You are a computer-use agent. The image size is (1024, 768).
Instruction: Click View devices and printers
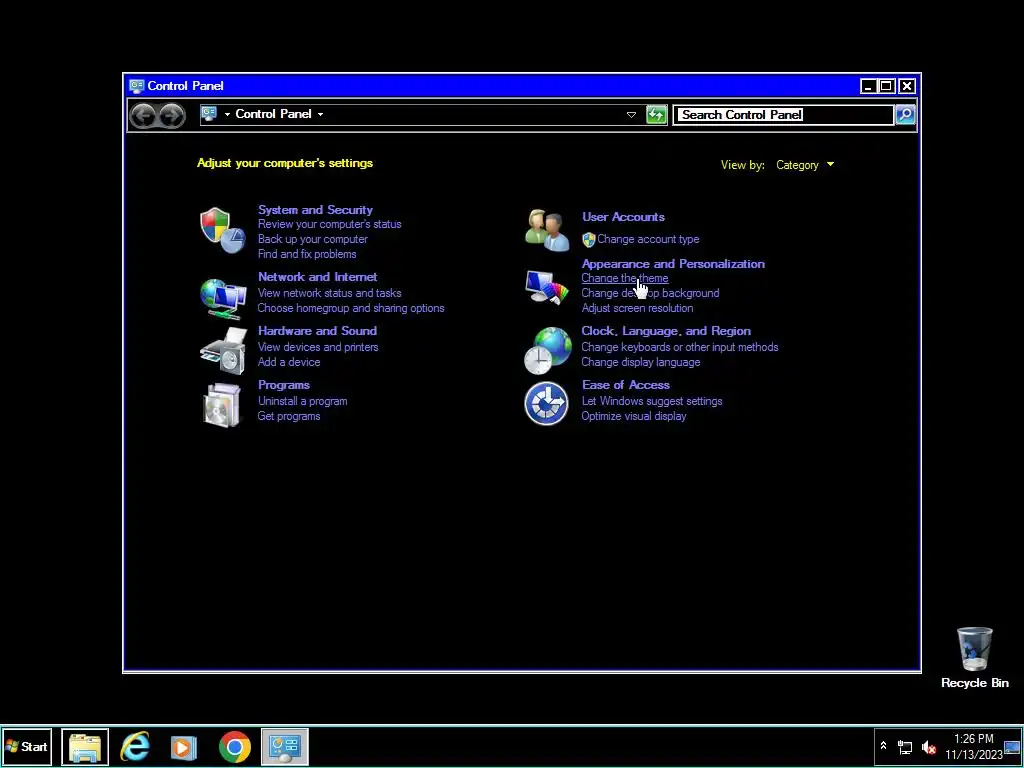pos(318,347)
